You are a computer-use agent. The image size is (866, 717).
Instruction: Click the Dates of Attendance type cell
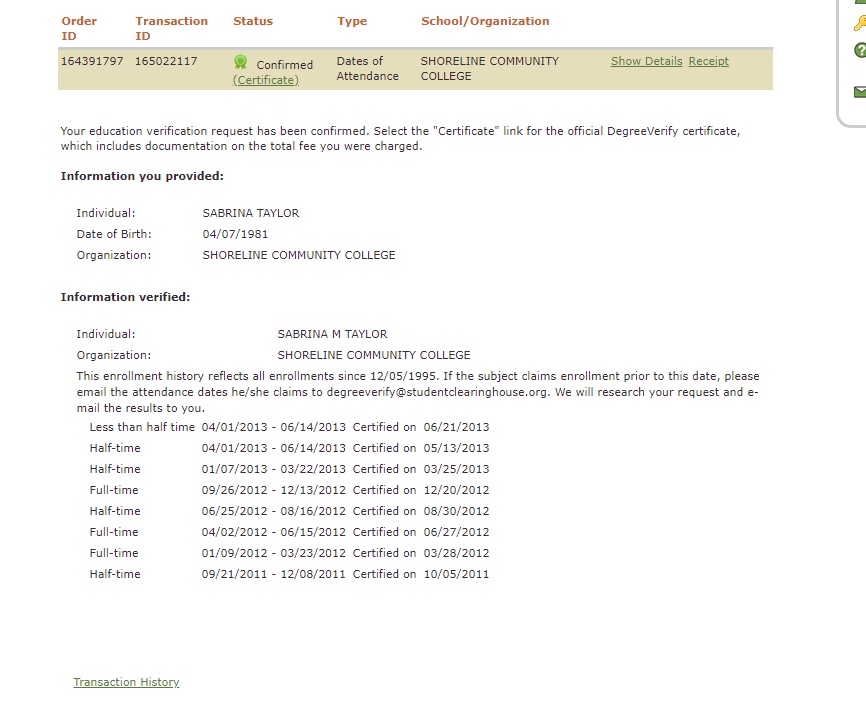[367, 68]
